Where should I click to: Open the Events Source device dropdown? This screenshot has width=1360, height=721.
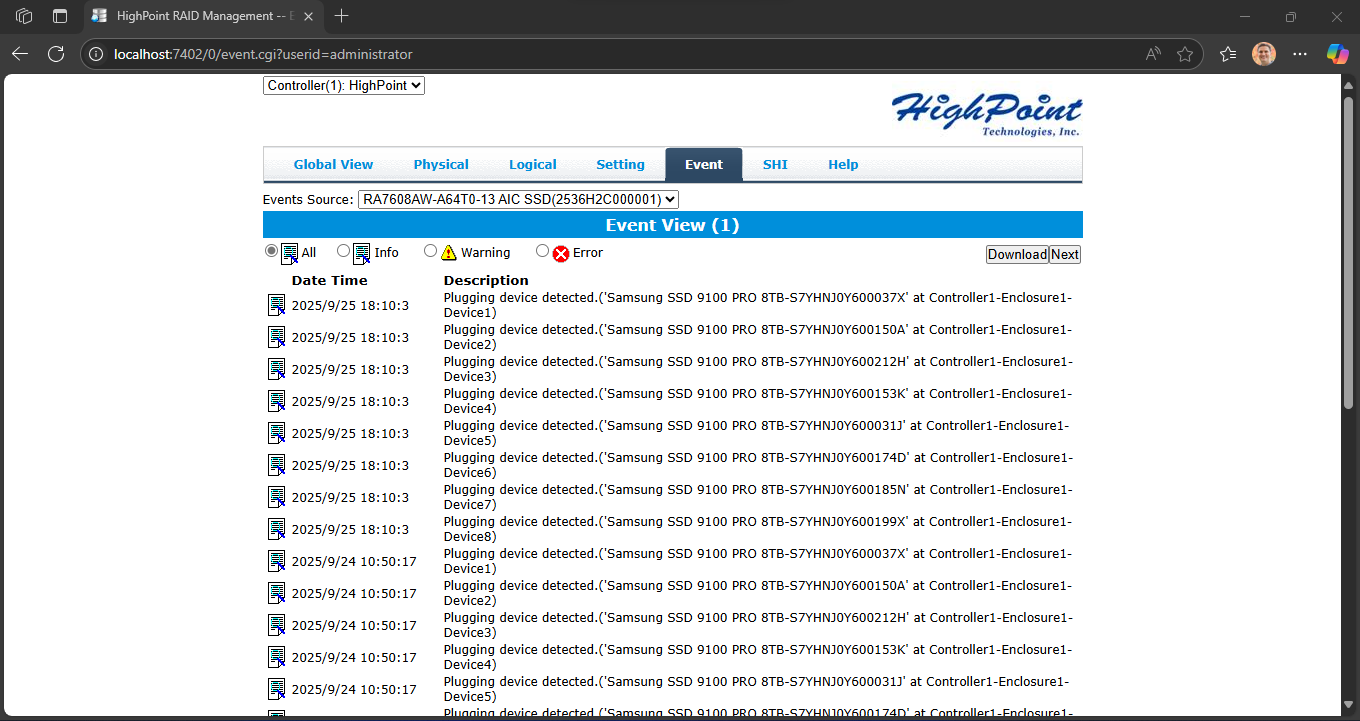coord(518,199)
